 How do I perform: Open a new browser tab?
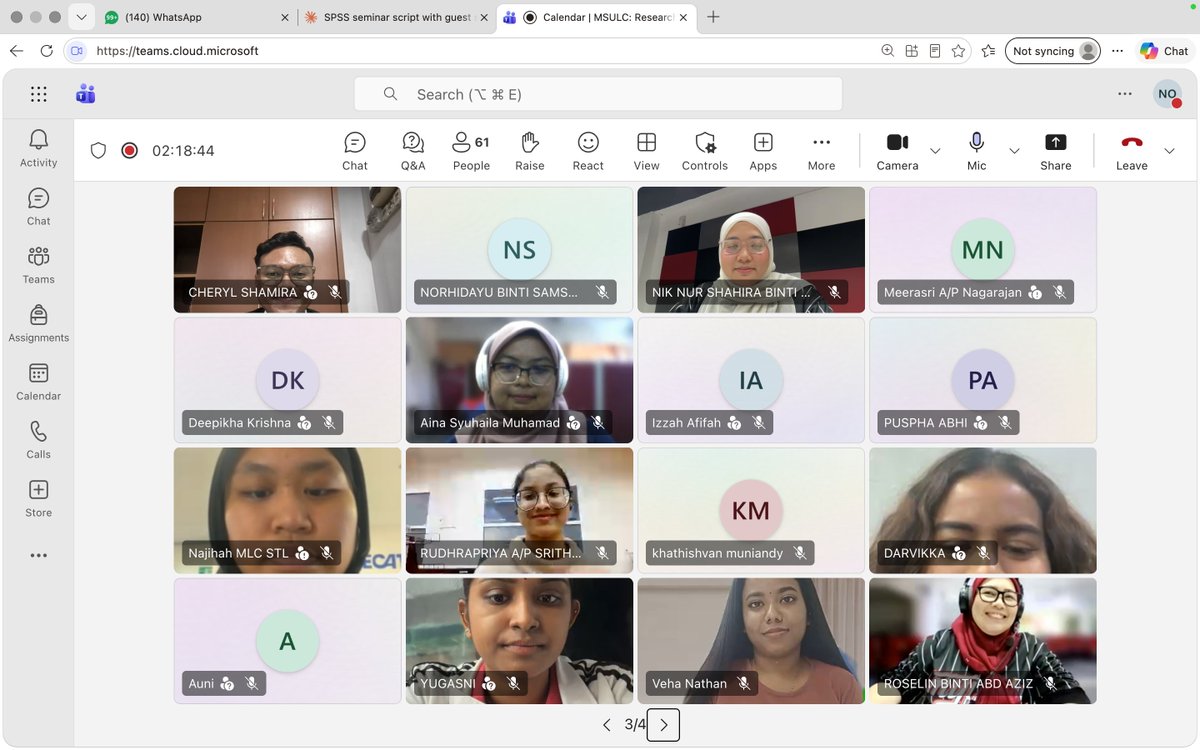713,18
